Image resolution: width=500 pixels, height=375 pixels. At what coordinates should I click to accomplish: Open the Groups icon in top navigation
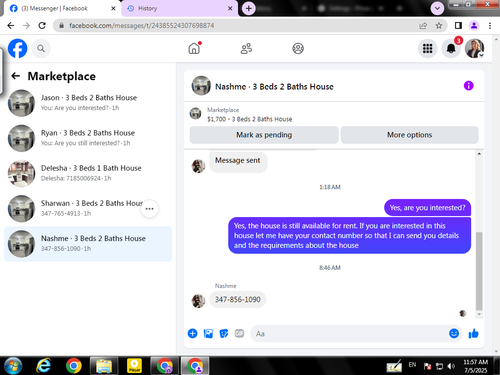[298, 49]
